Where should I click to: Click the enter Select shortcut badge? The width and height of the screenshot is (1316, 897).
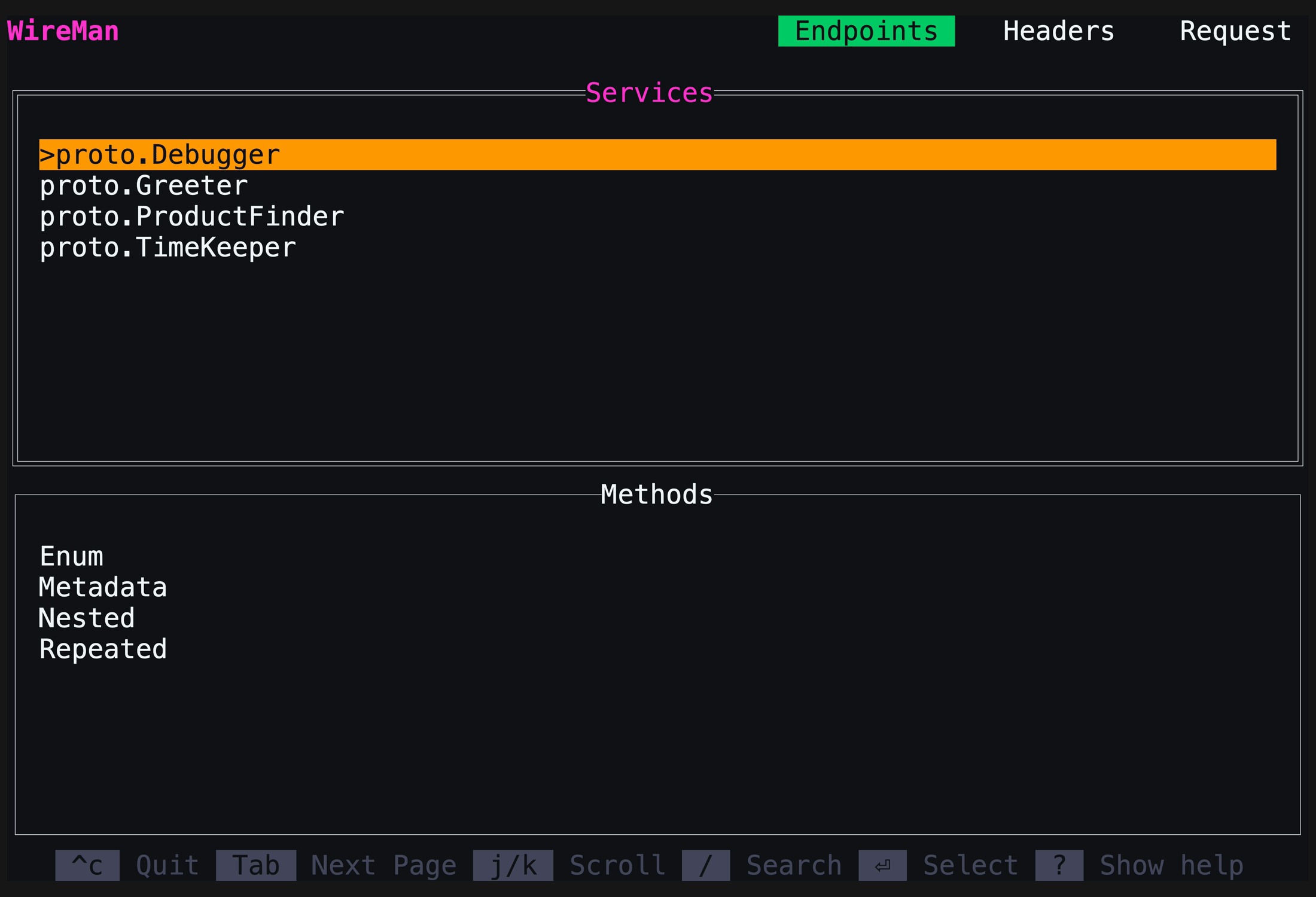882,865
